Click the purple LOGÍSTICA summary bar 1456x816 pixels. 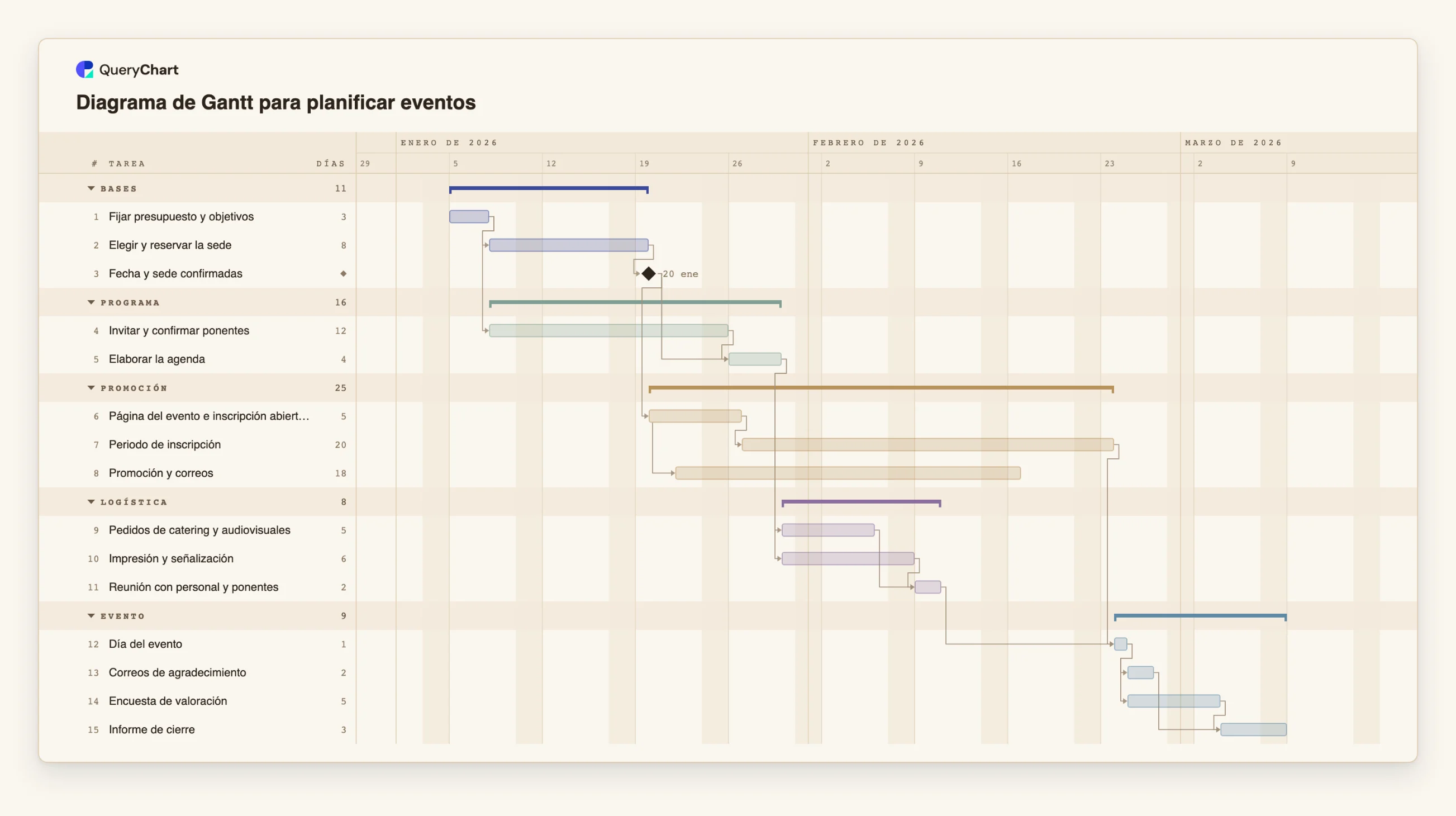[x=862, y=502]
